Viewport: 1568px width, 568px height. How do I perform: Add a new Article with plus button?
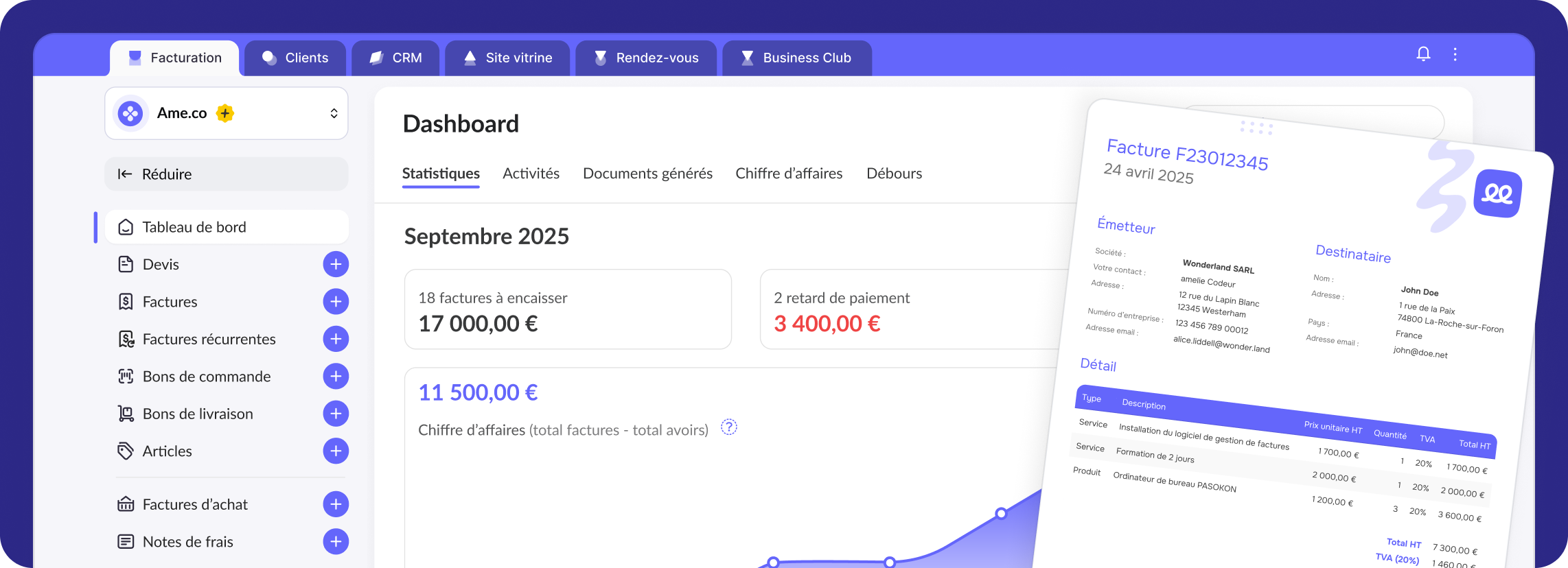click(x=336, y=451)
